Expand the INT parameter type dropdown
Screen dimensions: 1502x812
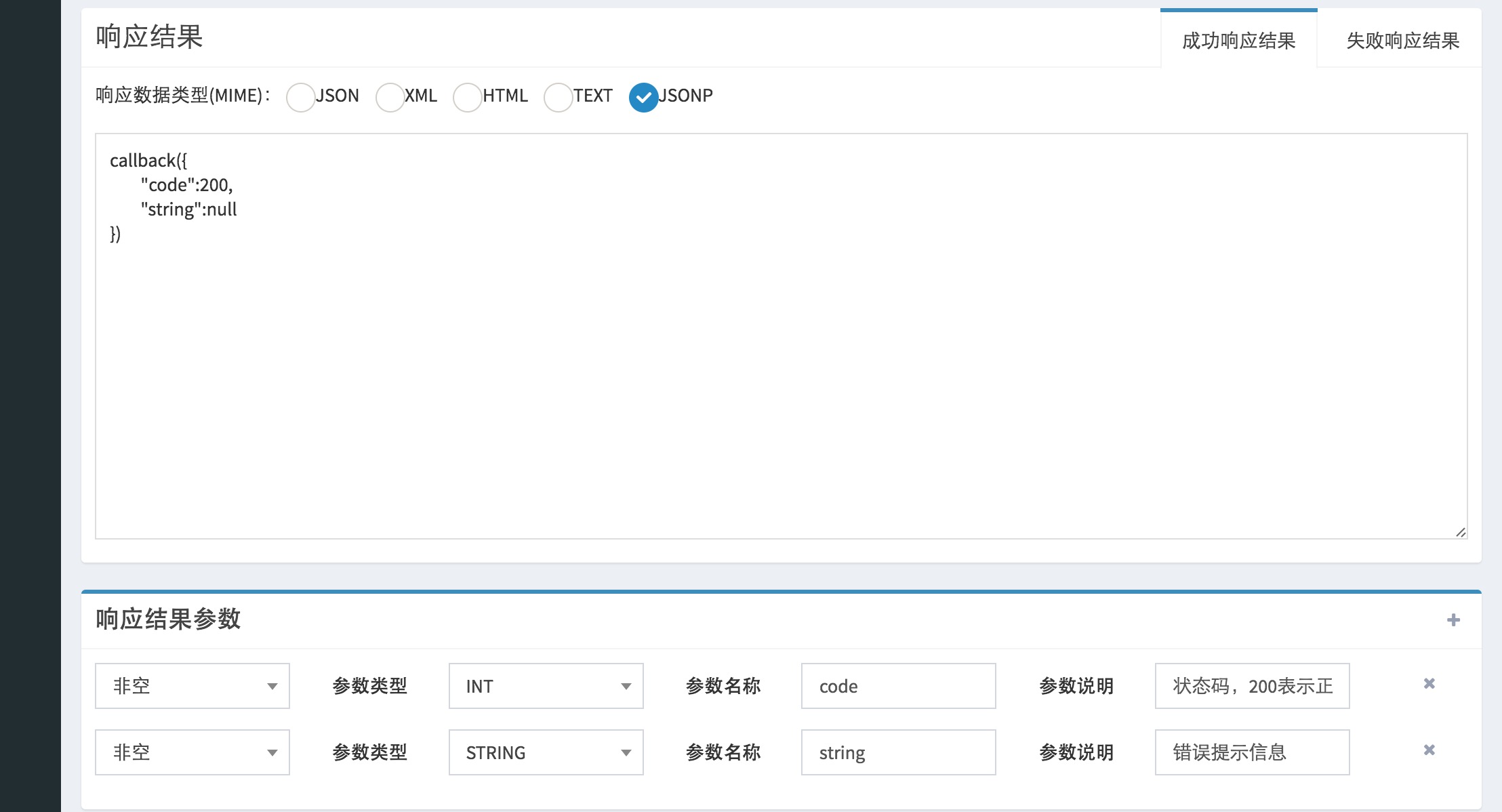coord(546,686)
